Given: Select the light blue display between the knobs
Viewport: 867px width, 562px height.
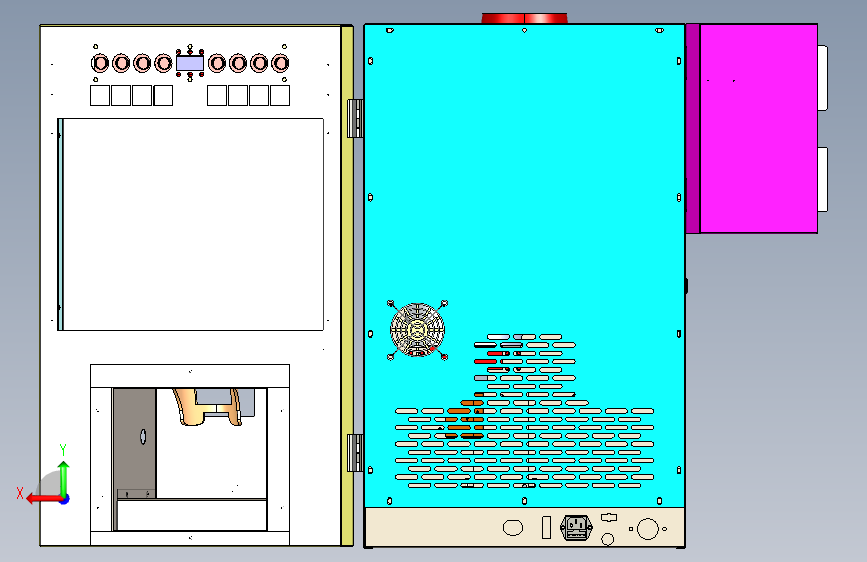Looking at the screenshot, I should click(190, 63).
